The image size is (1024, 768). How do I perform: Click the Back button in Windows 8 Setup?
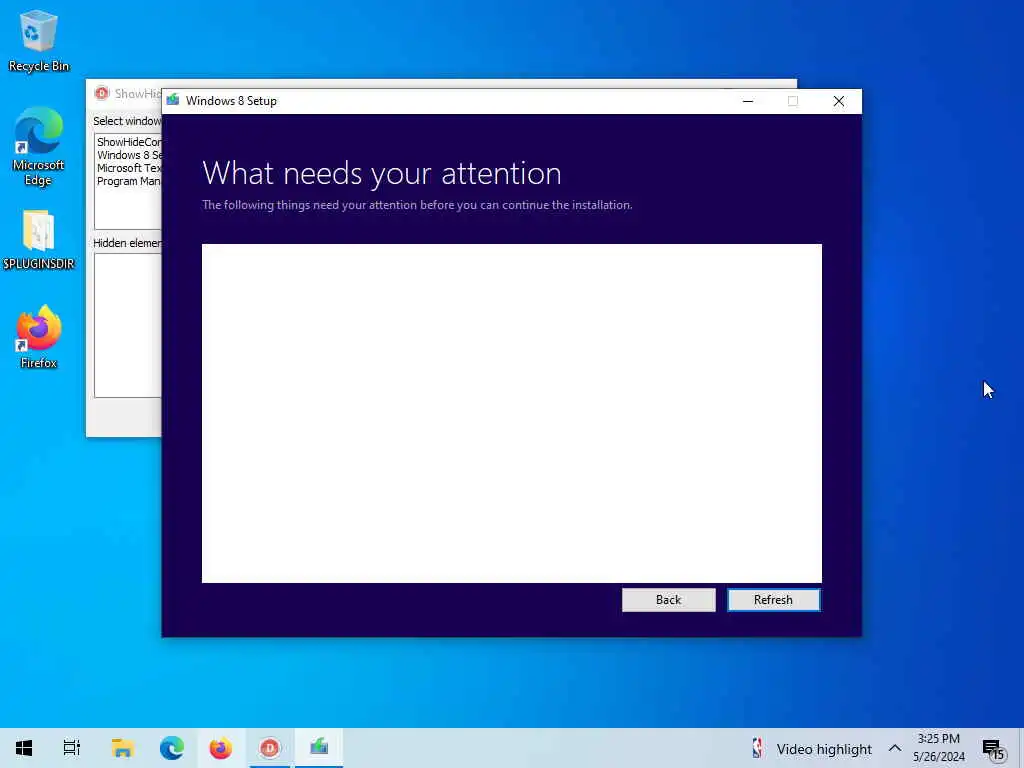tap(668, 600)
